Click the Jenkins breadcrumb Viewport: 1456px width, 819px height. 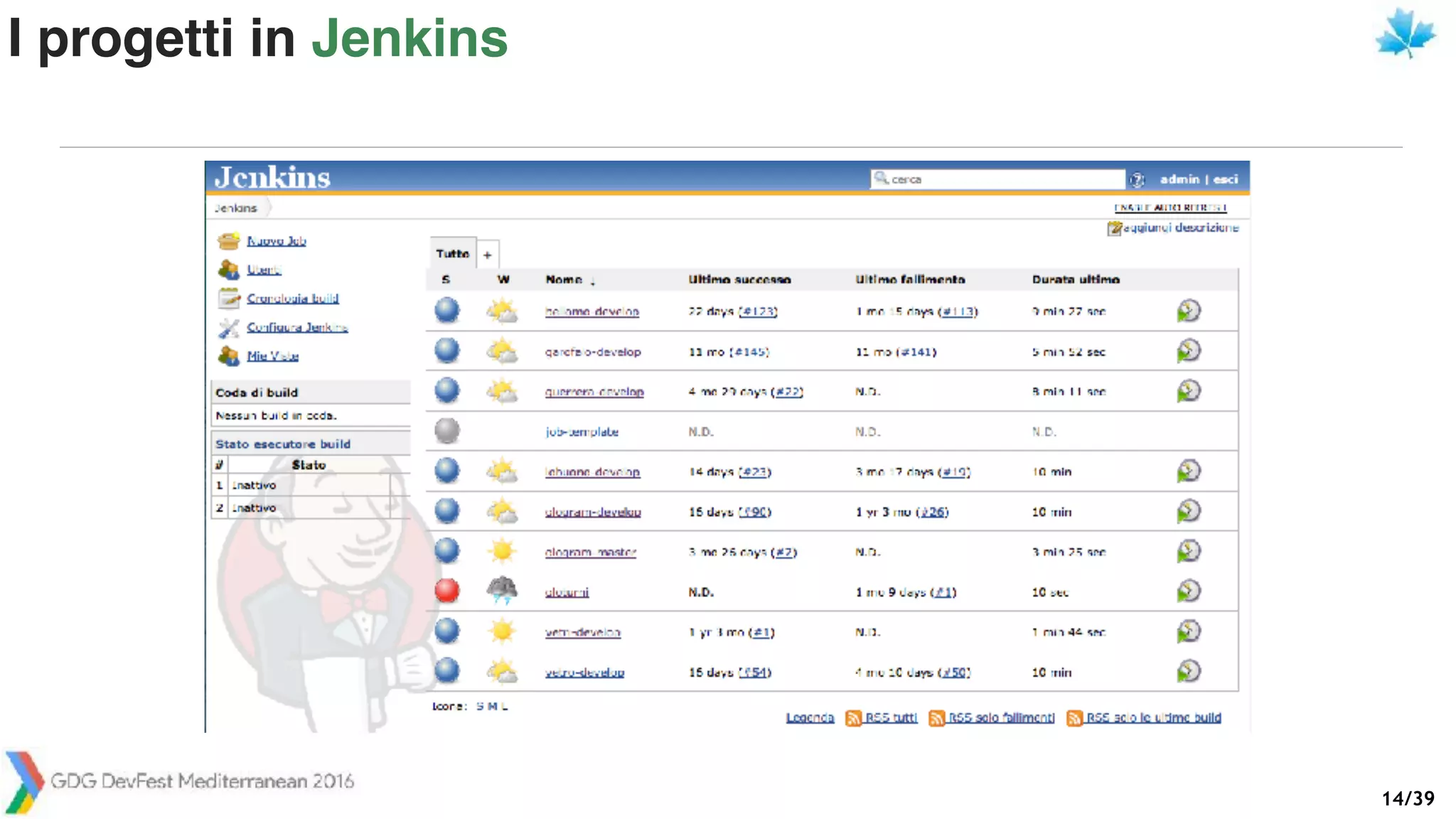tap(235, 208)
